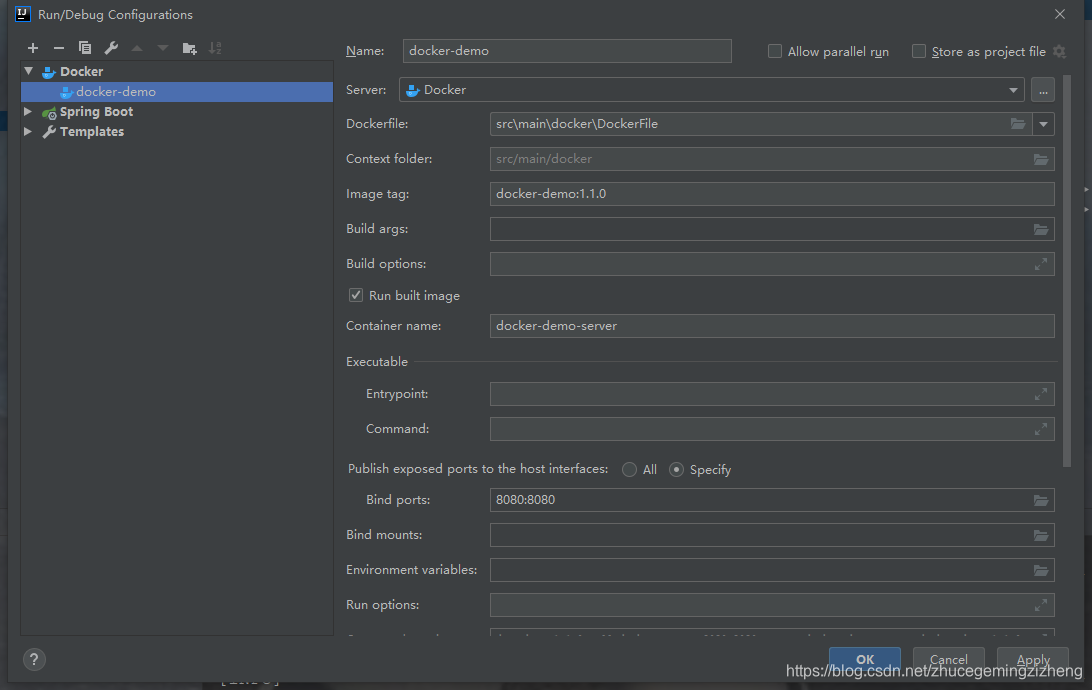The image size is (1092, 690).
Task: Create new folder icon in toolbar
Action: click(189, 48)
